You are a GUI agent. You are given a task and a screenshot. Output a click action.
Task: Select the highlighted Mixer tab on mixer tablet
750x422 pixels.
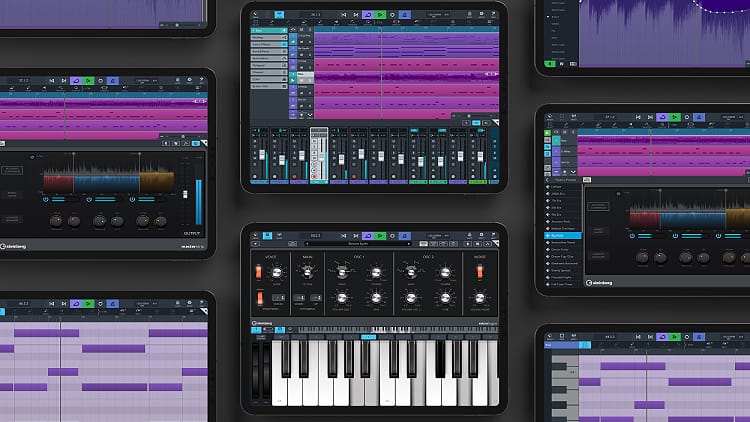click(x=279, y=15)
